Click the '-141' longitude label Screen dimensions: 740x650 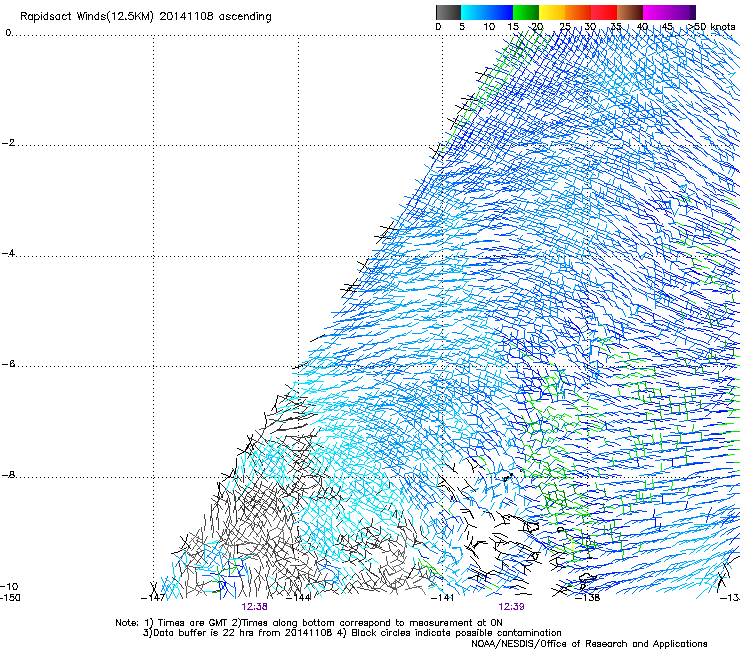[x=442, y=598]
